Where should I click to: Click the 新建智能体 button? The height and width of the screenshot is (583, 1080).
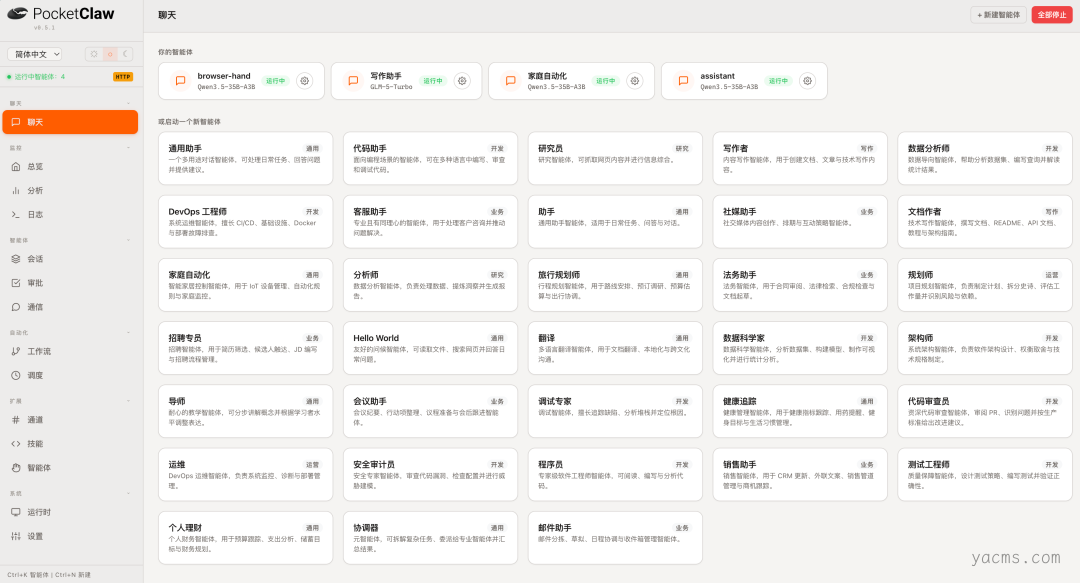click(998, 15)
